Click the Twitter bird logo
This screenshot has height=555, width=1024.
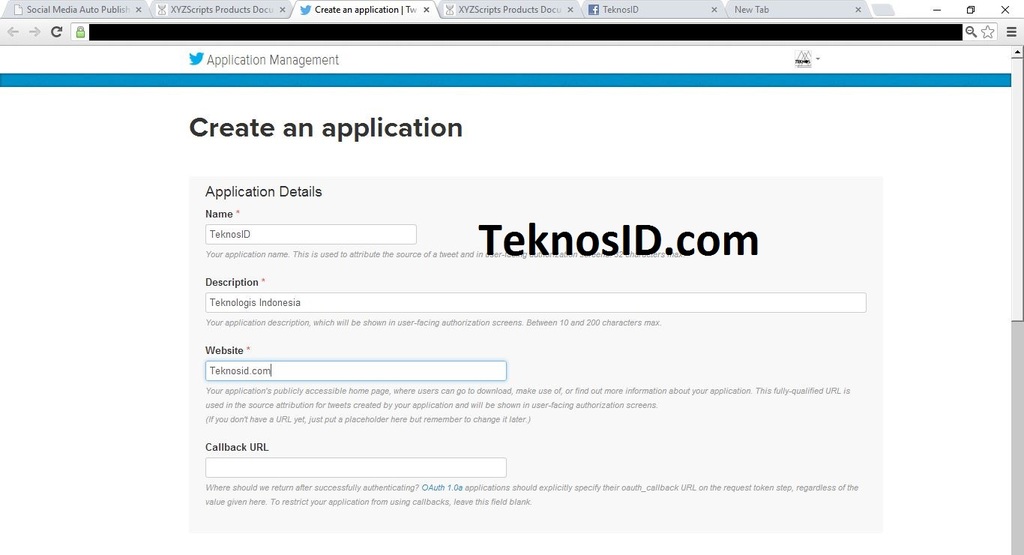[196, 59]
